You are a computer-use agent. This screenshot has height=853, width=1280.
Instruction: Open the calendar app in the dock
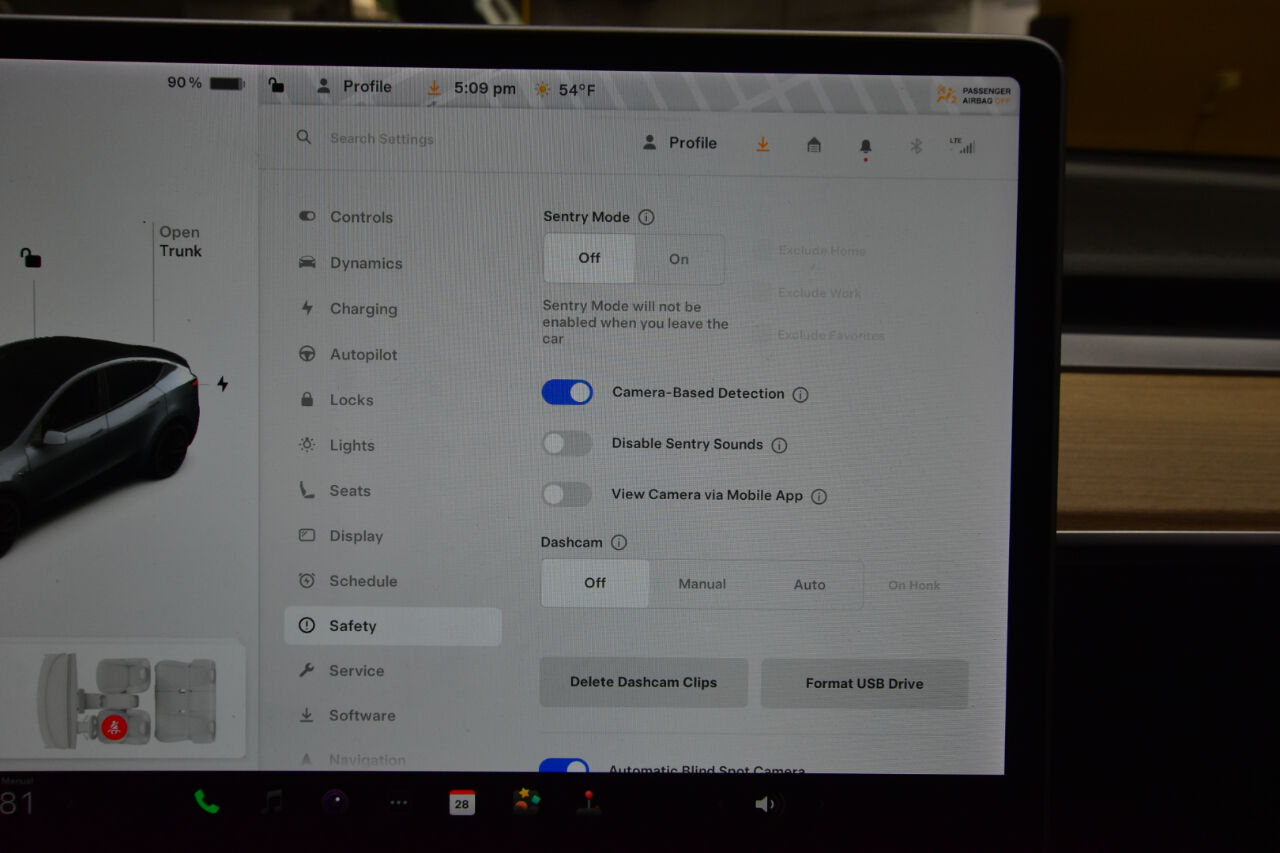tap(462, 802)
